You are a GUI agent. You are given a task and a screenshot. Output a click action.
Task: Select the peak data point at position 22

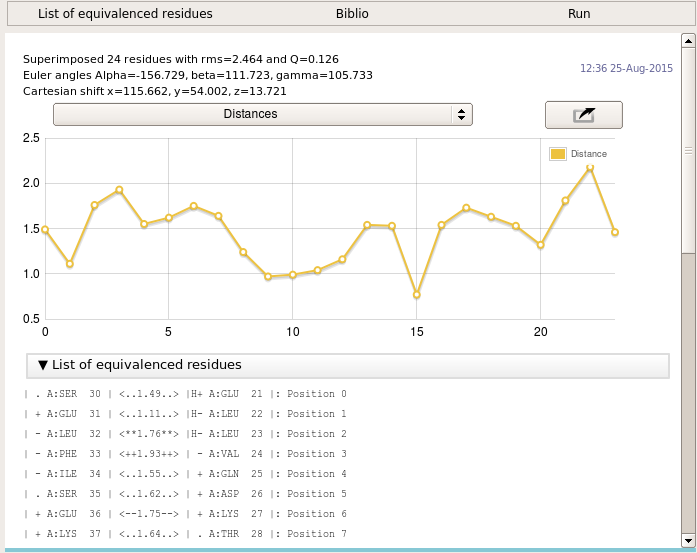(x=590, y=168)
